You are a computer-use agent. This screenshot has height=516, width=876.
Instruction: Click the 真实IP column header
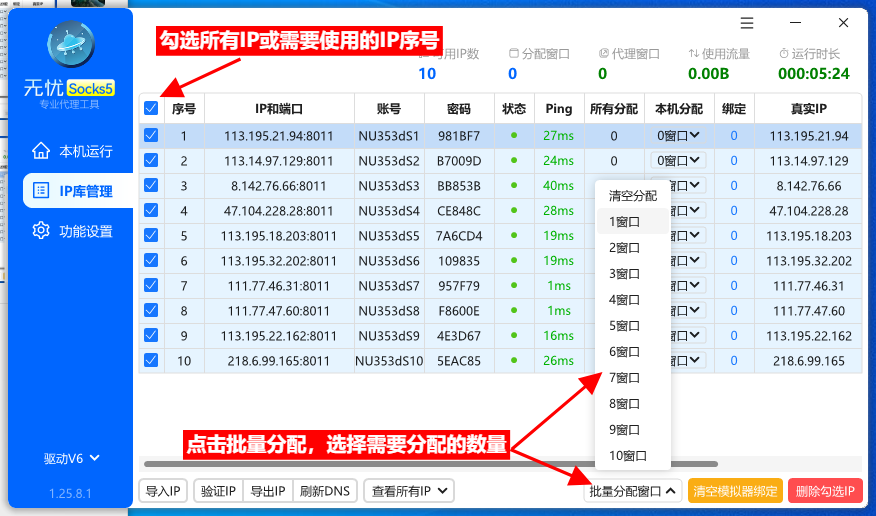tap(808, 108)
